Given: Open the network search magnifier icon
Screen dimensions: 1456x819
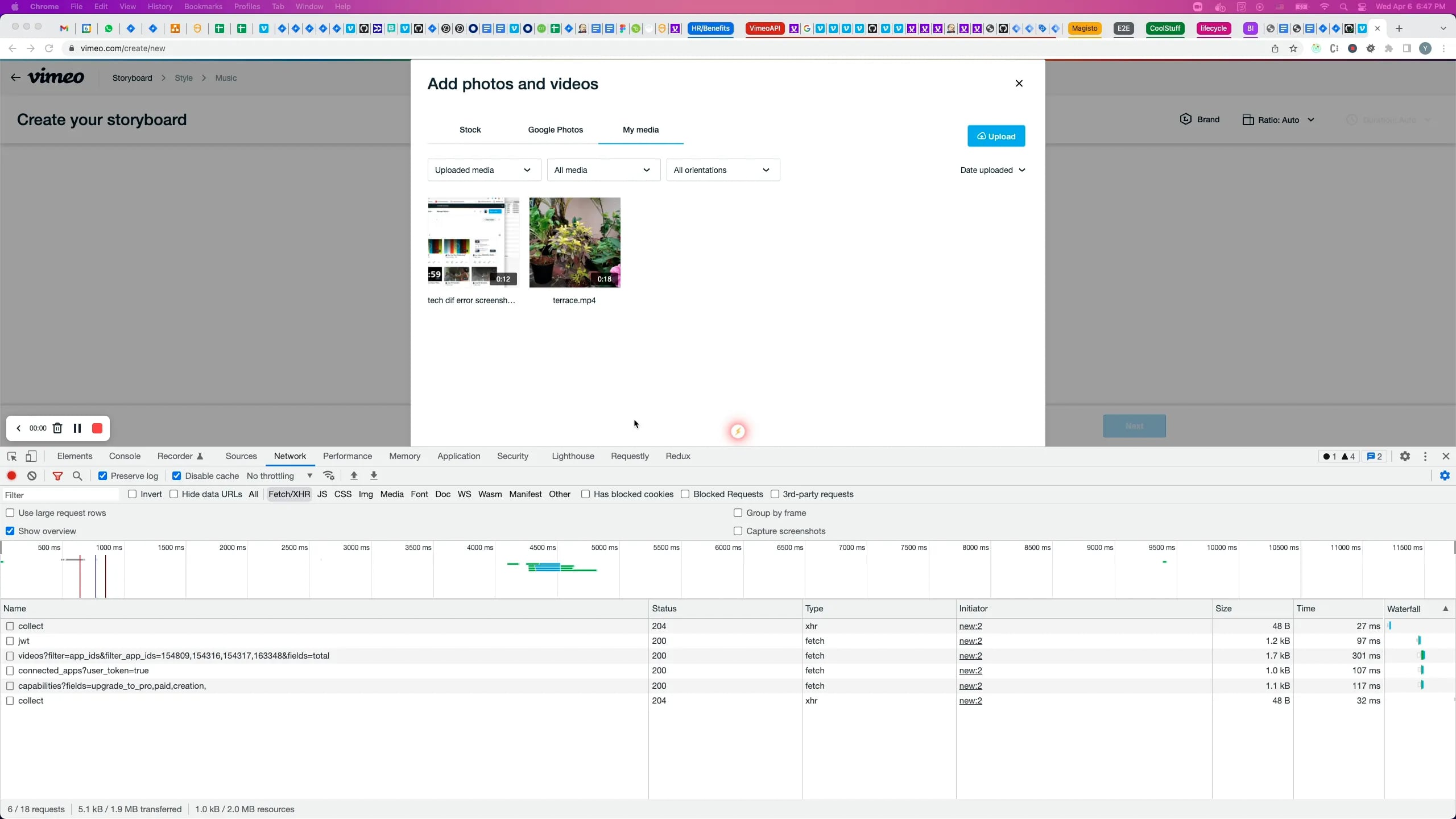Looking at the screenshot, I should coord(78,476).
